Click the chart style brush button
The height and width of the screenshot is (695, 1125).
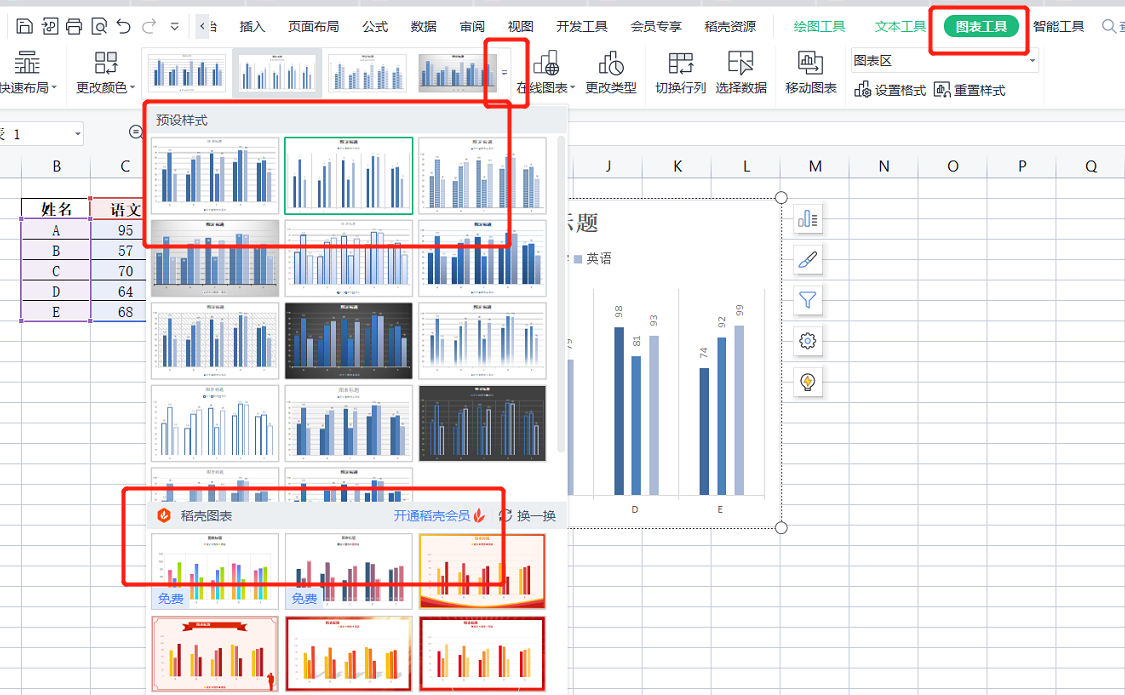coord(808,260)
